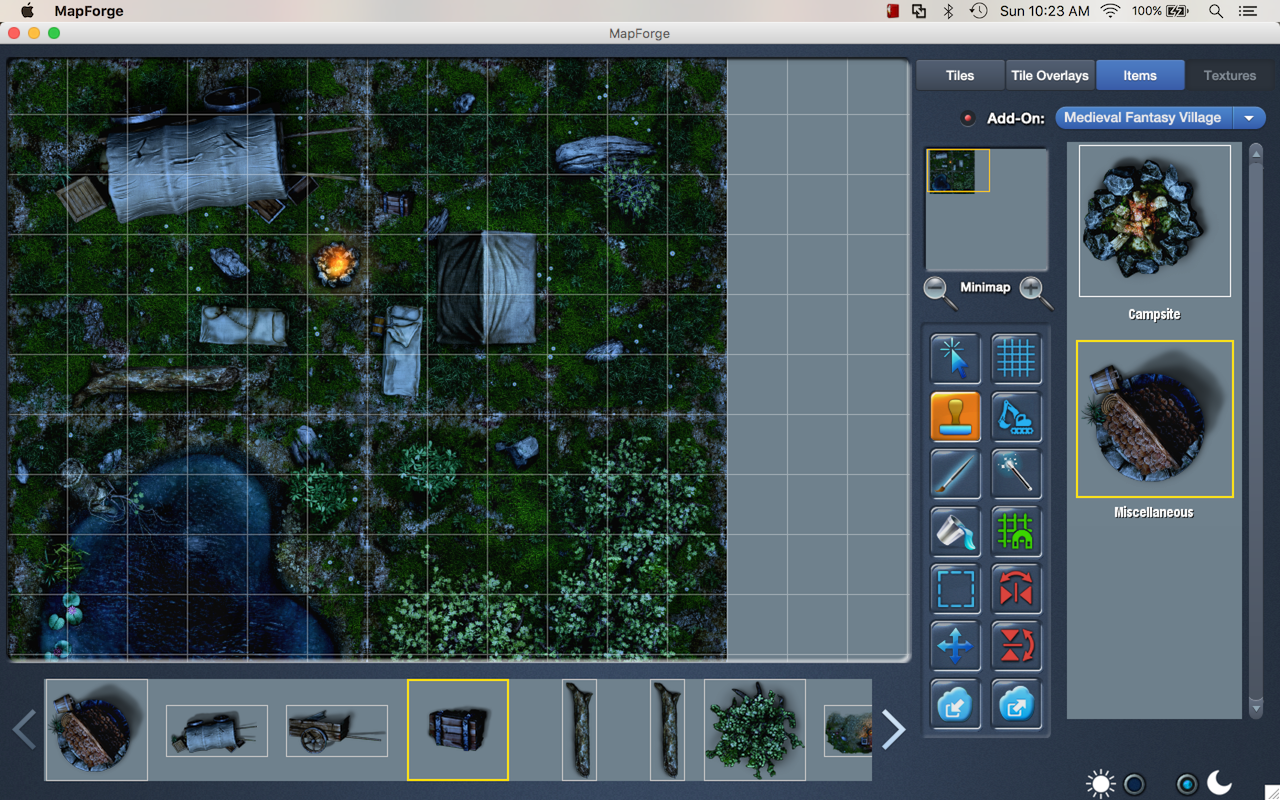1280x800 pixels.
Task: Open the MapForge application menu
Action: click(x=88, y=11)
